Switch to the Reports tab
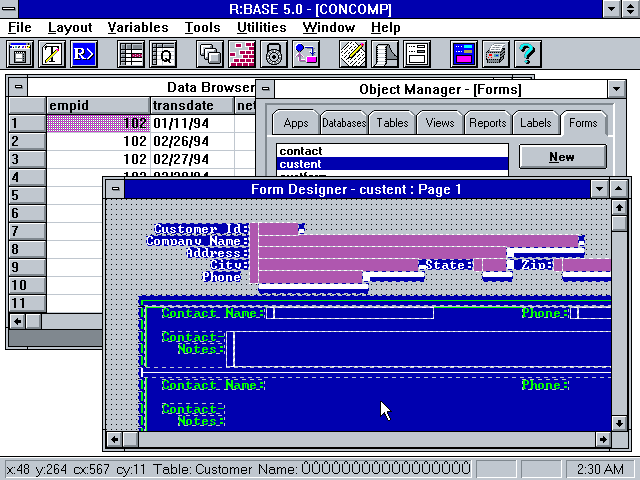 487,123
